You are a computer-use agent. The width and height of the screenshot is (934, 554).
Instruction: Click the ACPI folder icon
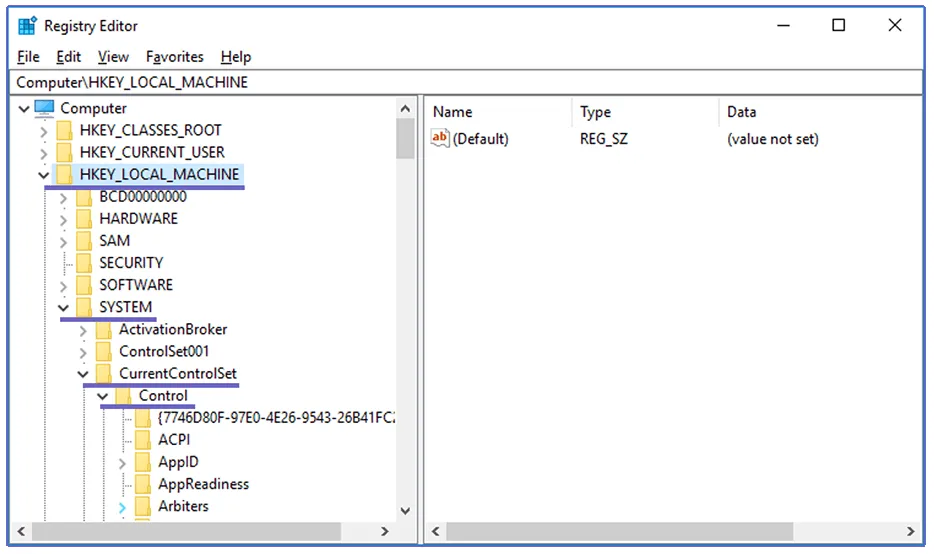pos(143,440)
